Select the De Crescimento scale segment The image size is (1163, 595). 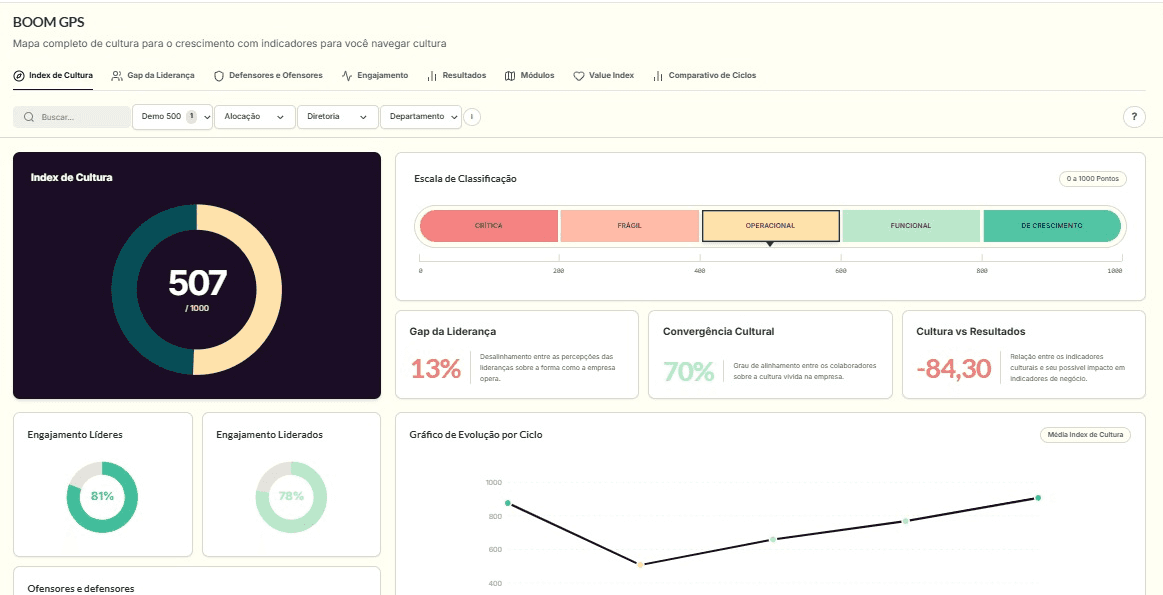(1052, 226)
